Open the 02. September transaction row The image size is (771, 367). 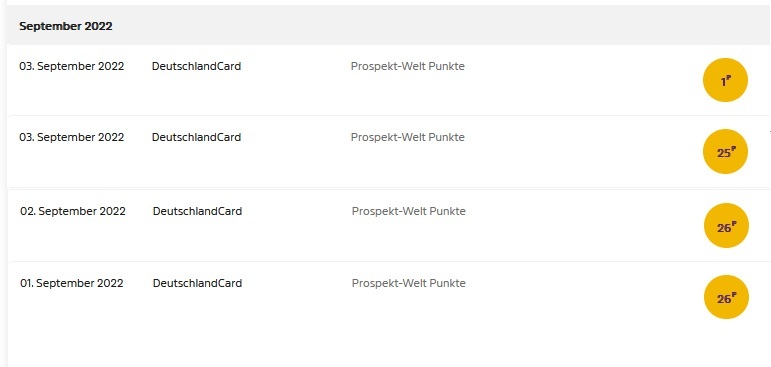(389, 225)
